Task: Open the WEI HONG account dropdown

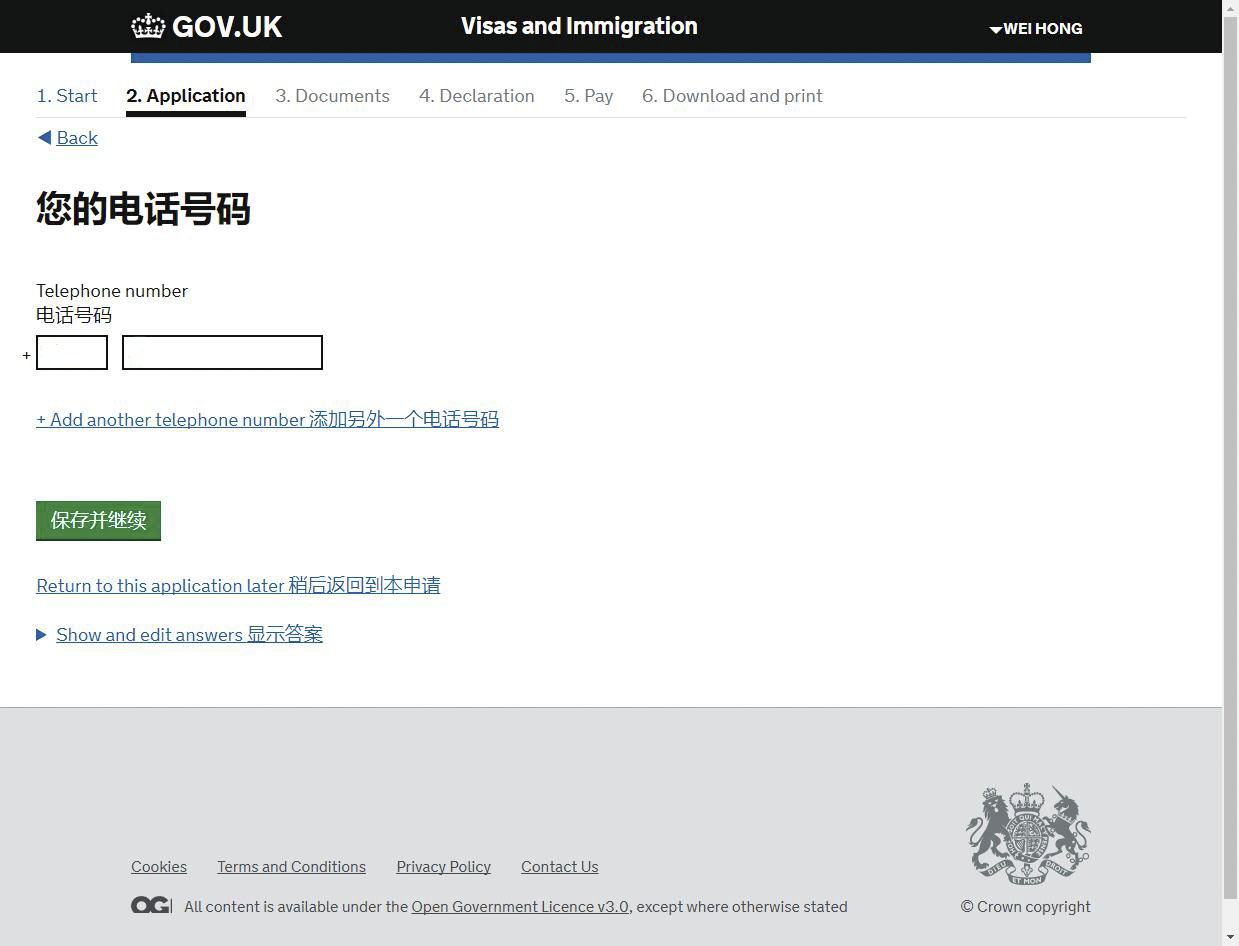Action: coord(1036,29)
